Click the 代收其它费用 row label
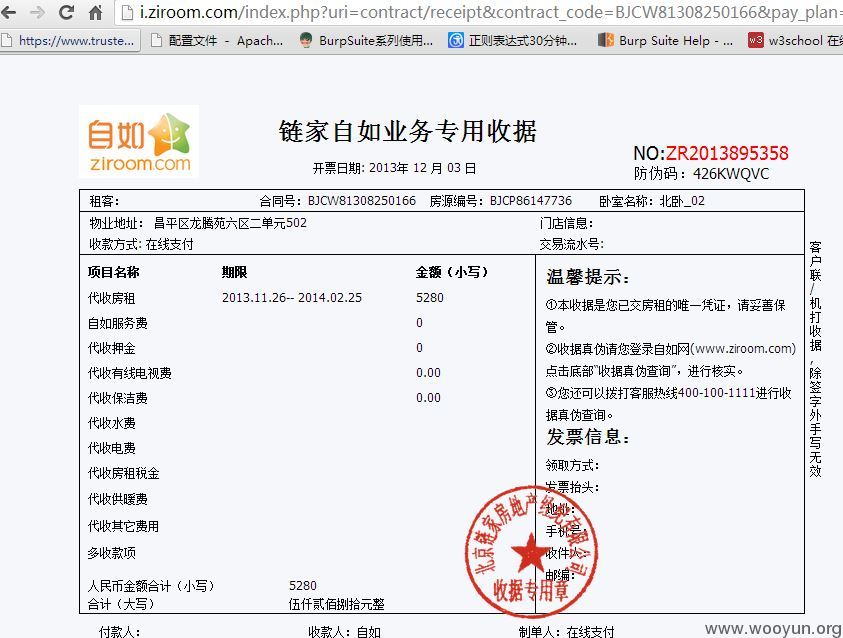This screenshot has height=638, width=843. (x=124, y=526)
